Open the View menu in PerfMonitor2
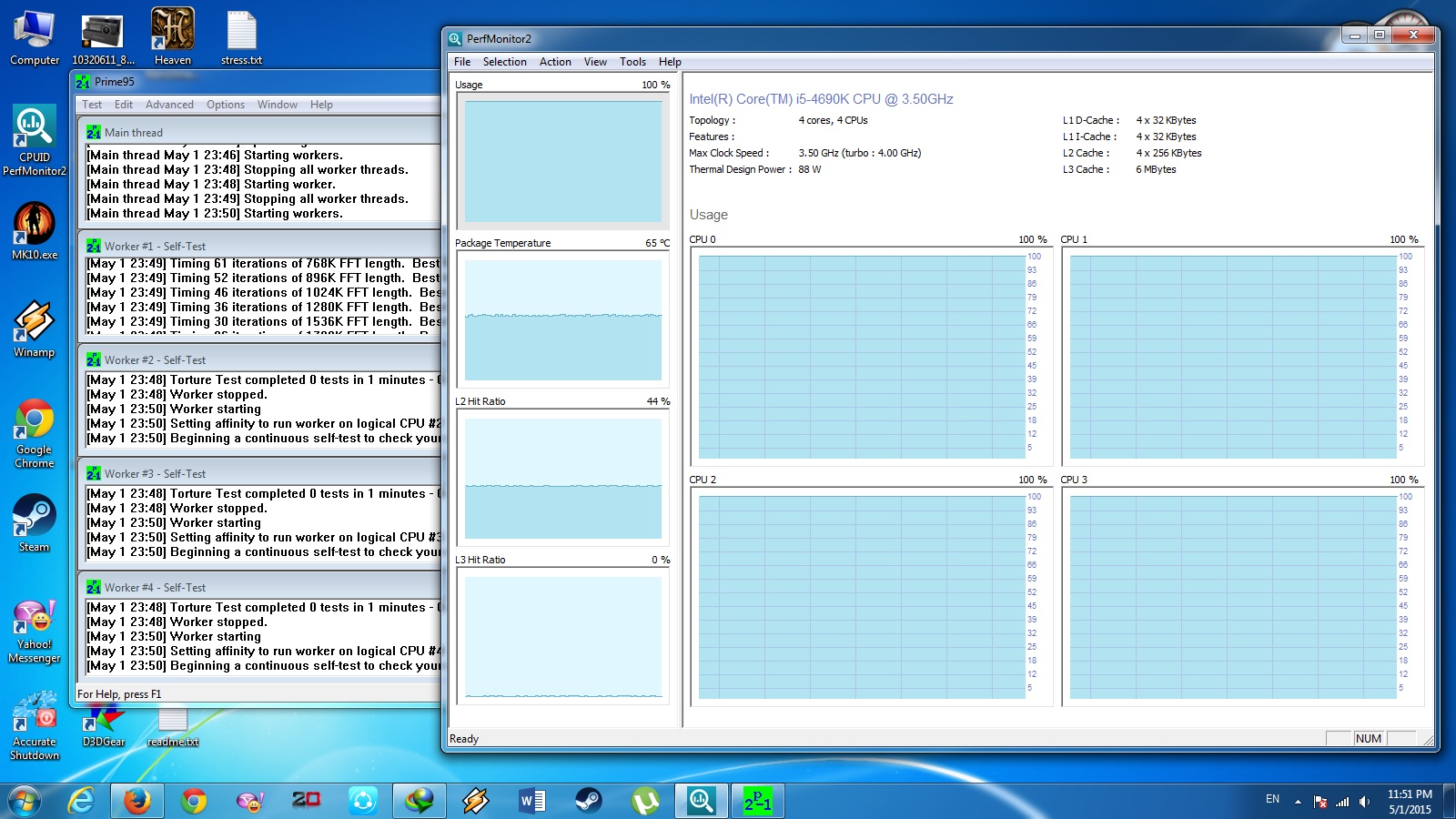Viewport: 1456px width, 819px height. click(595, 62)
